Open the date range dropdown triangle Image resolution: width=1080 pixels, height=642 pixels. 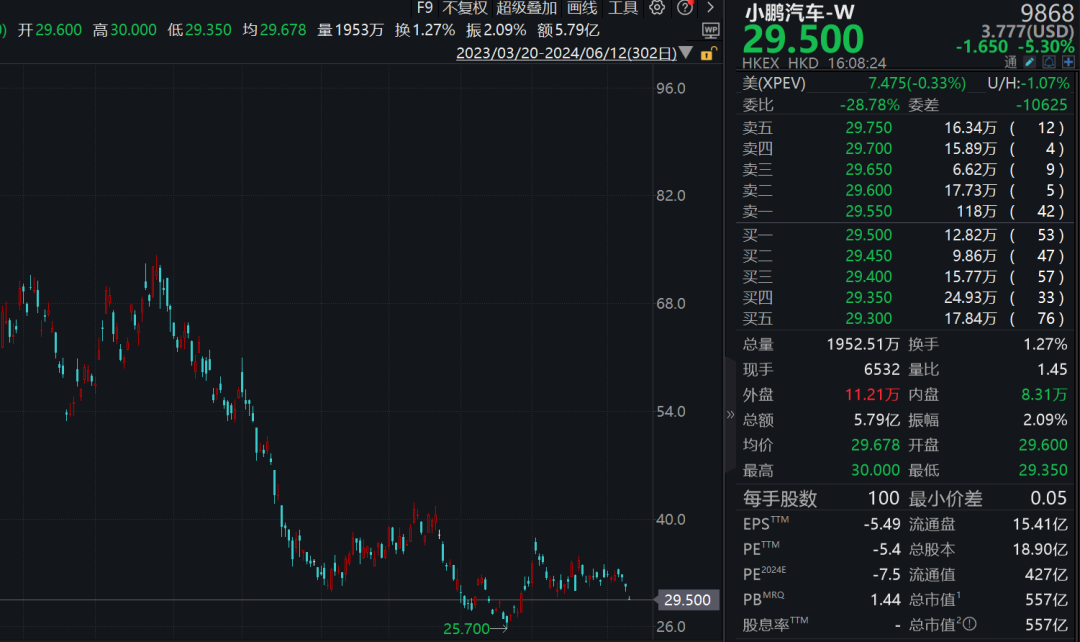[686, 53]
